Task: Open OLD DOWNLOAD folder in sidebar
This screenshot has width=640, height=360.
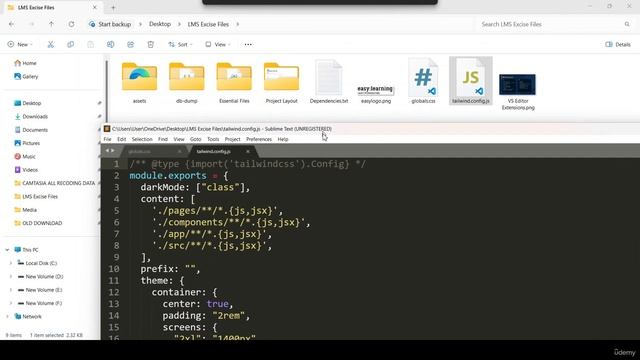Action: click(38, 223)
